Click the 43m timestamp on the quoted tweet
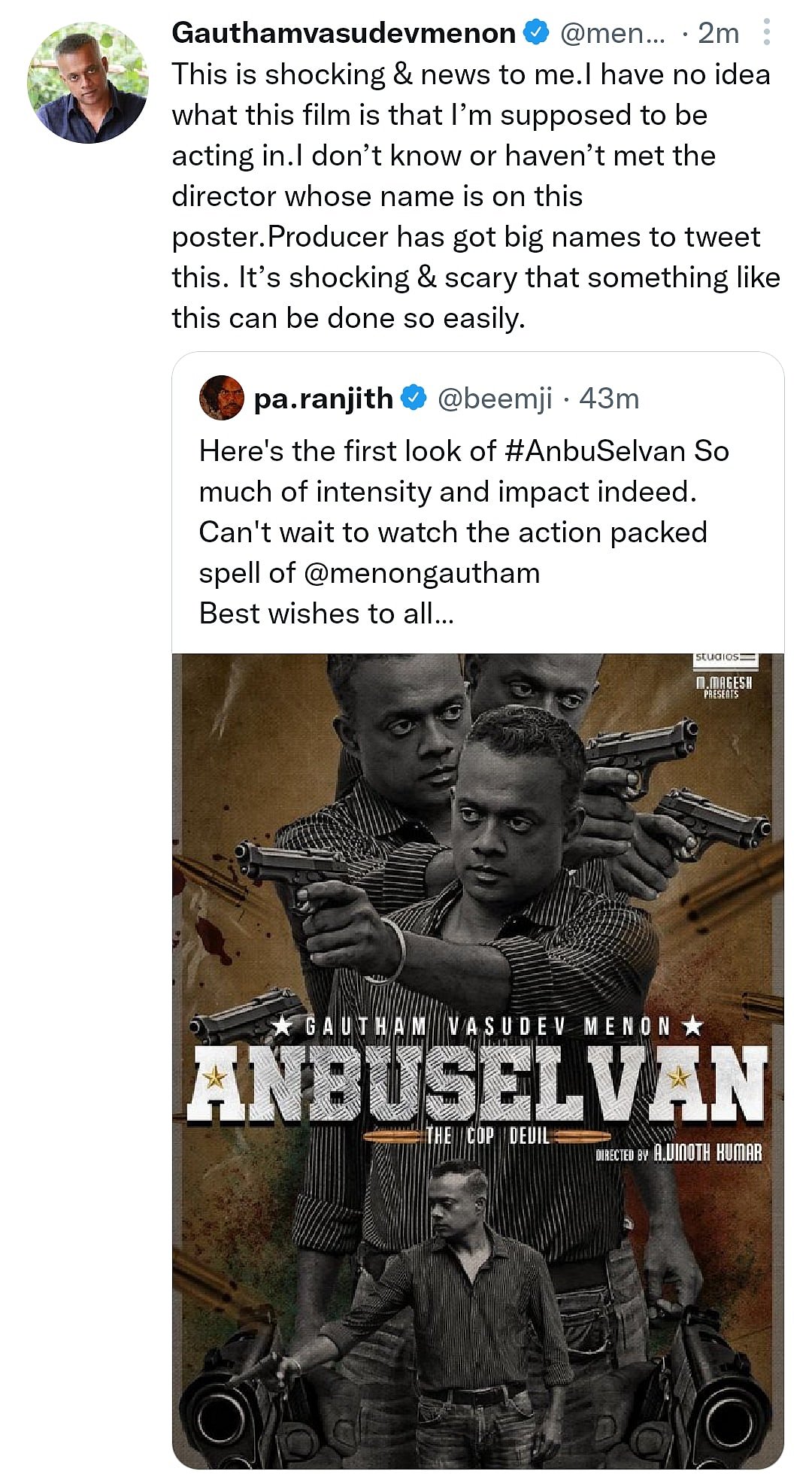The image size is (812, 1474). tap(609, 399)
